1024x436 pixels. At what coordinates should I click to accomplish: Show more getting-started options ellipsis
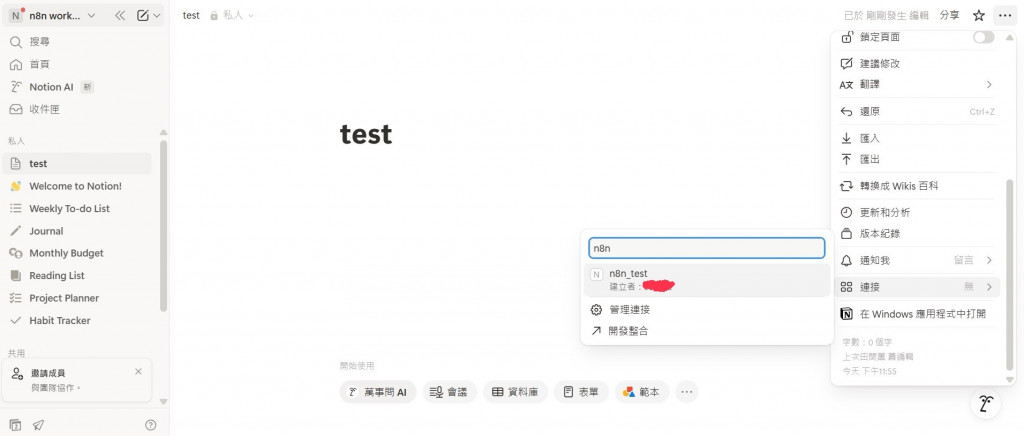686,392
